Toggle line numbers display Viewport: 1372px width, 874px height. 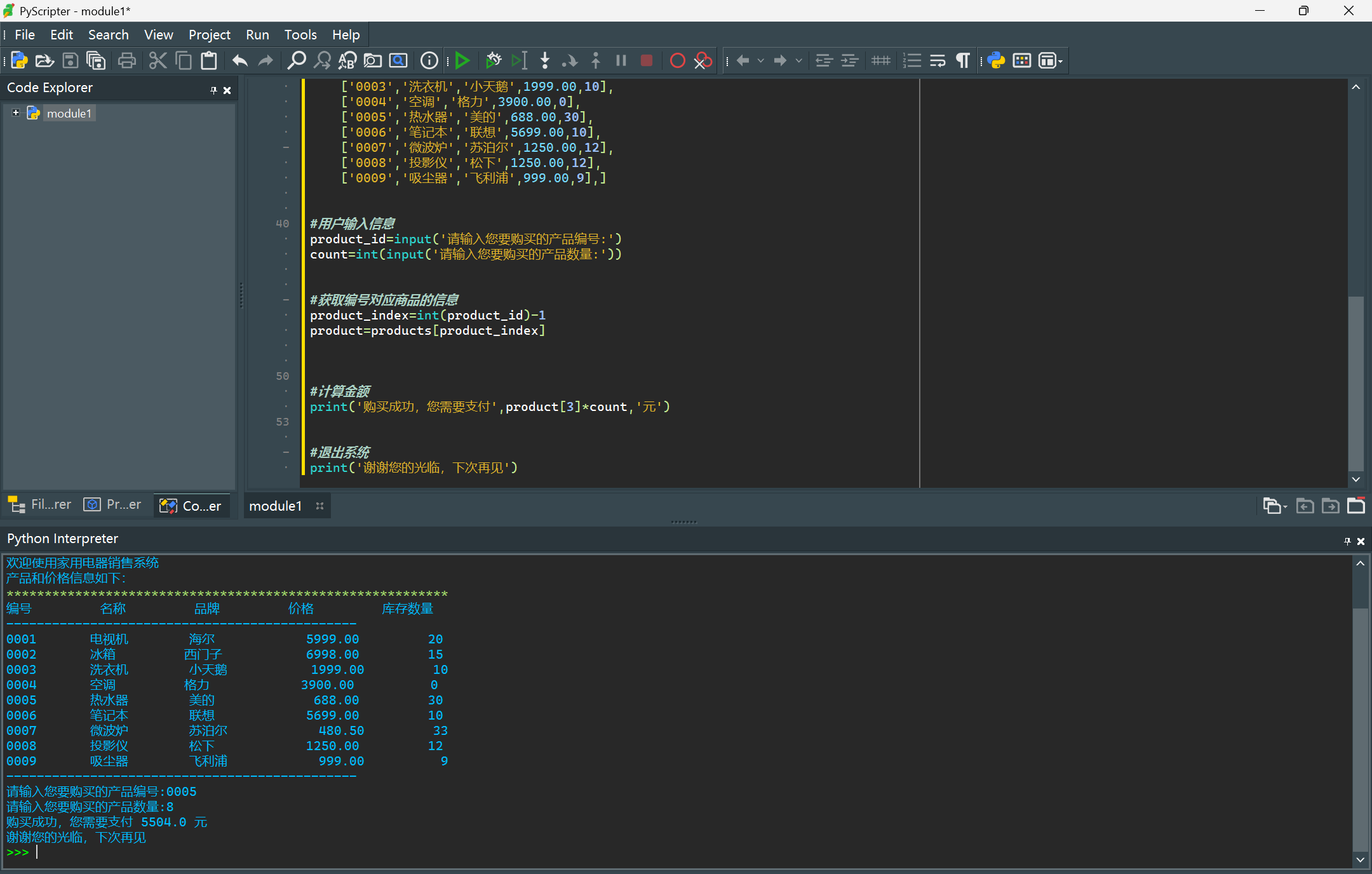tap(912, 60)
